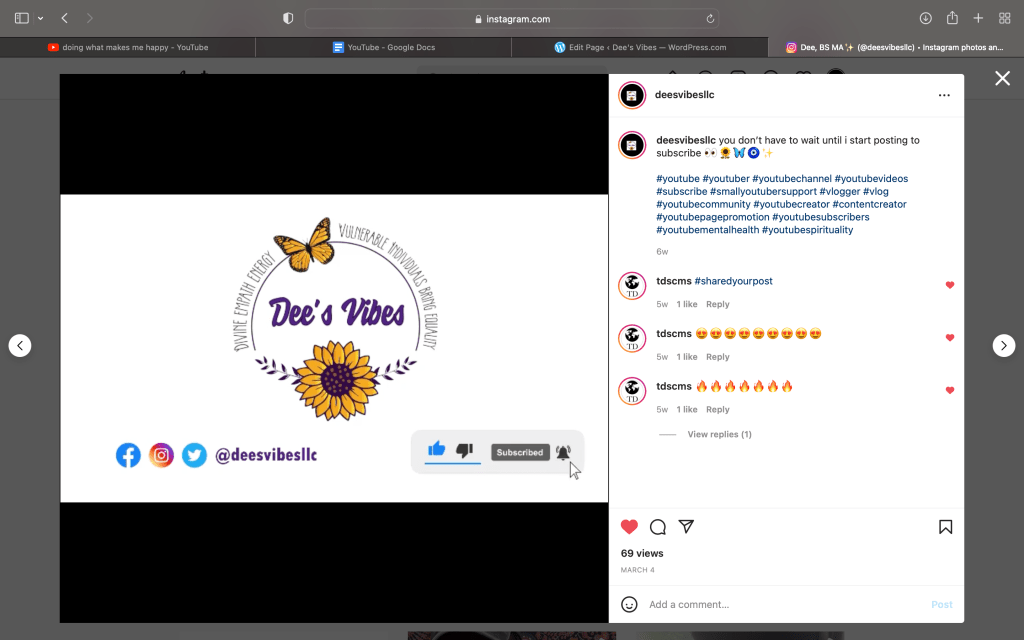Image resolution: width=1024 pixels, height=640 pixels.
Task: Click the Add a comment field
Action: pos(780,604)
